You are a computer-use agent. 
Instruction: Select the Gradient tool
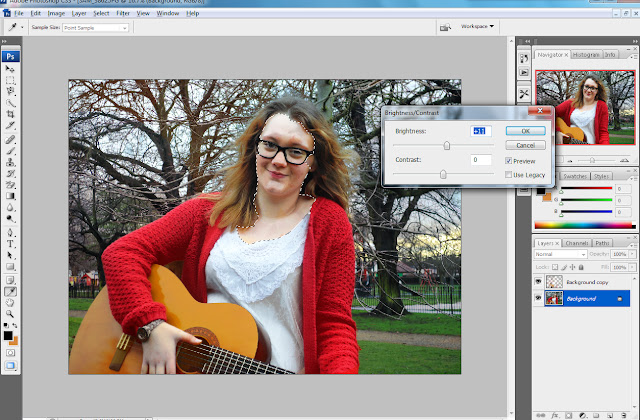coord(10,196)
